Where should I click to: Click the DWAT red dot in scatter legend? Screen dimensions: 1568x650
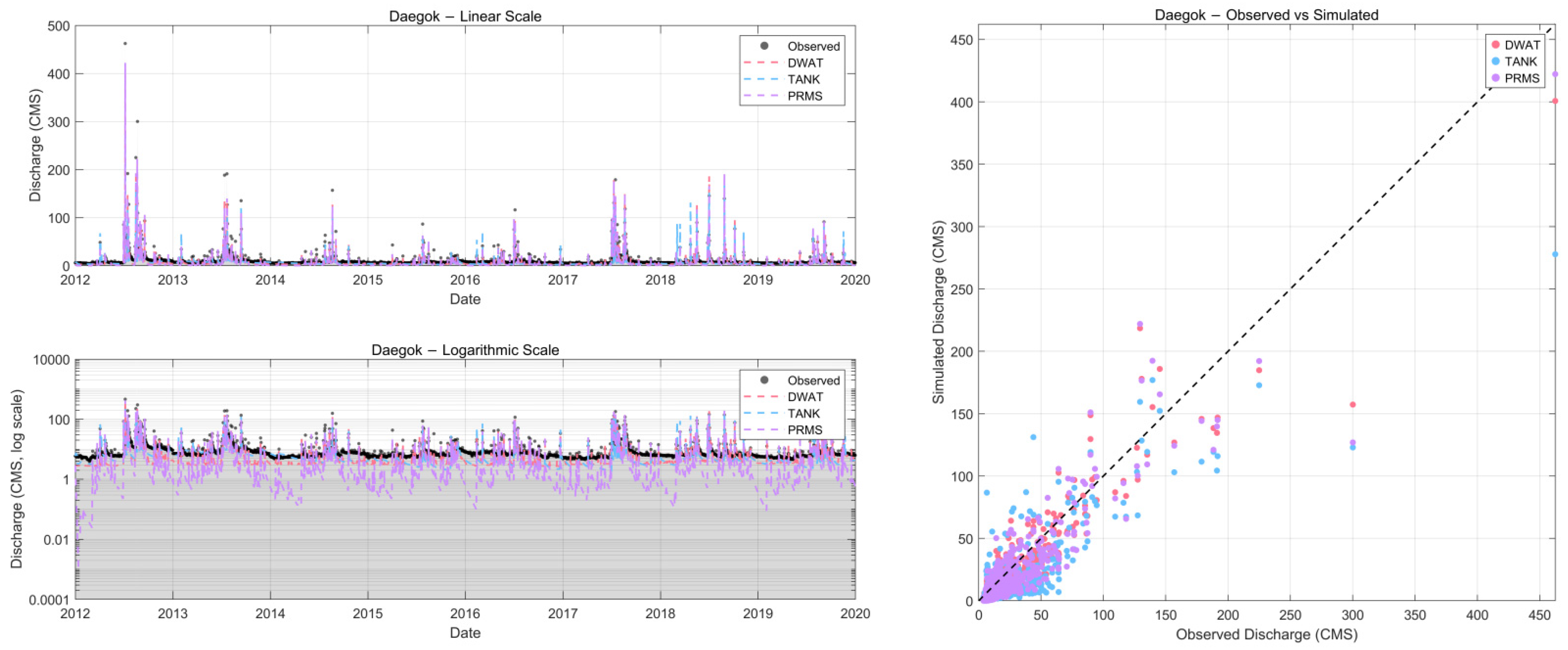point(1496,45)
